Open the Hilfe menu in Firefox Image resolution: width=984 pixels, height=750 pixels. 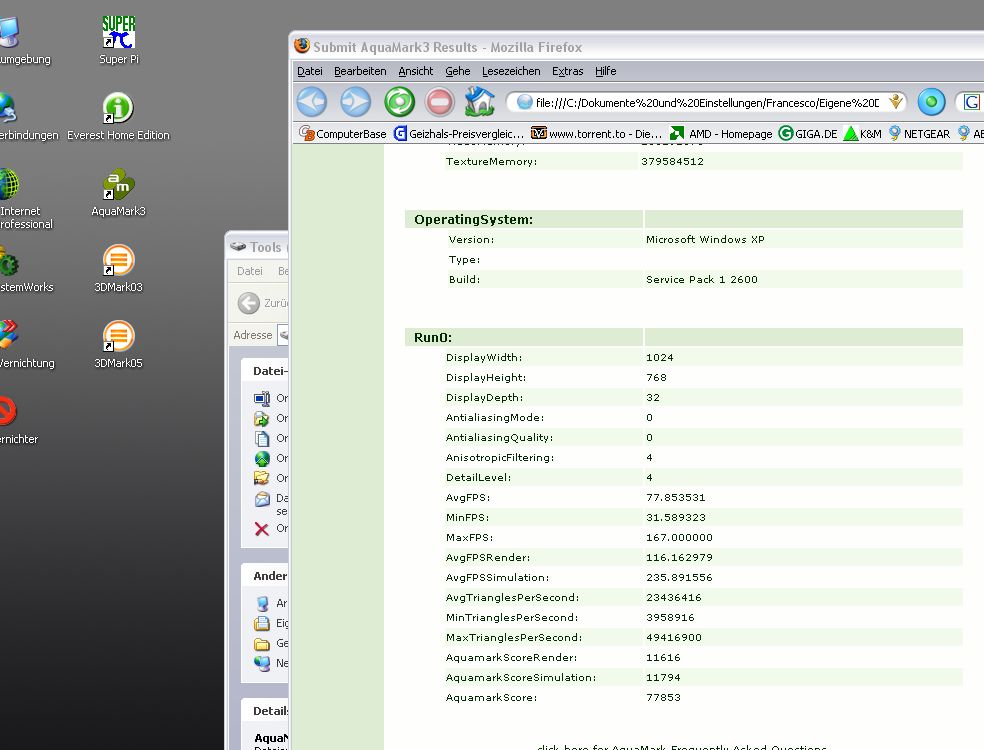tap(606, 71)
